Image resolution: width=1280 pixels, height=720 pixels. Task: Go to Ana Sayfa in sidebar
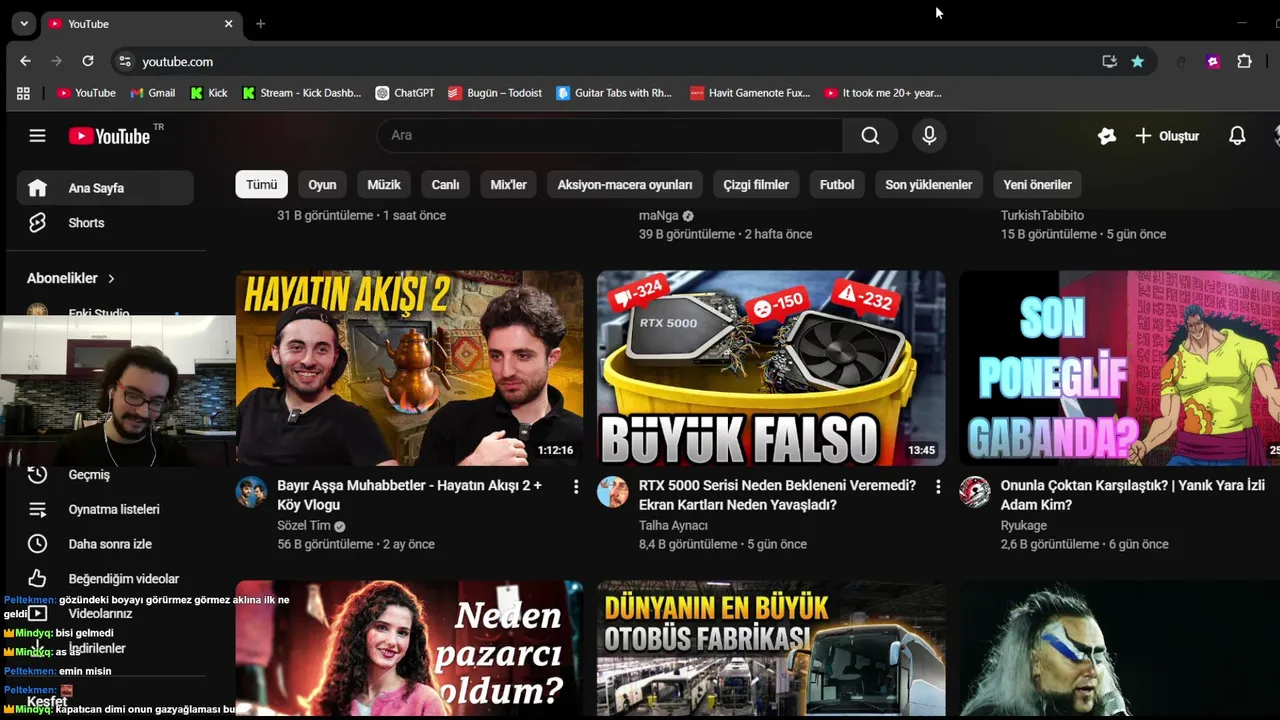click(x=105, y=188)
